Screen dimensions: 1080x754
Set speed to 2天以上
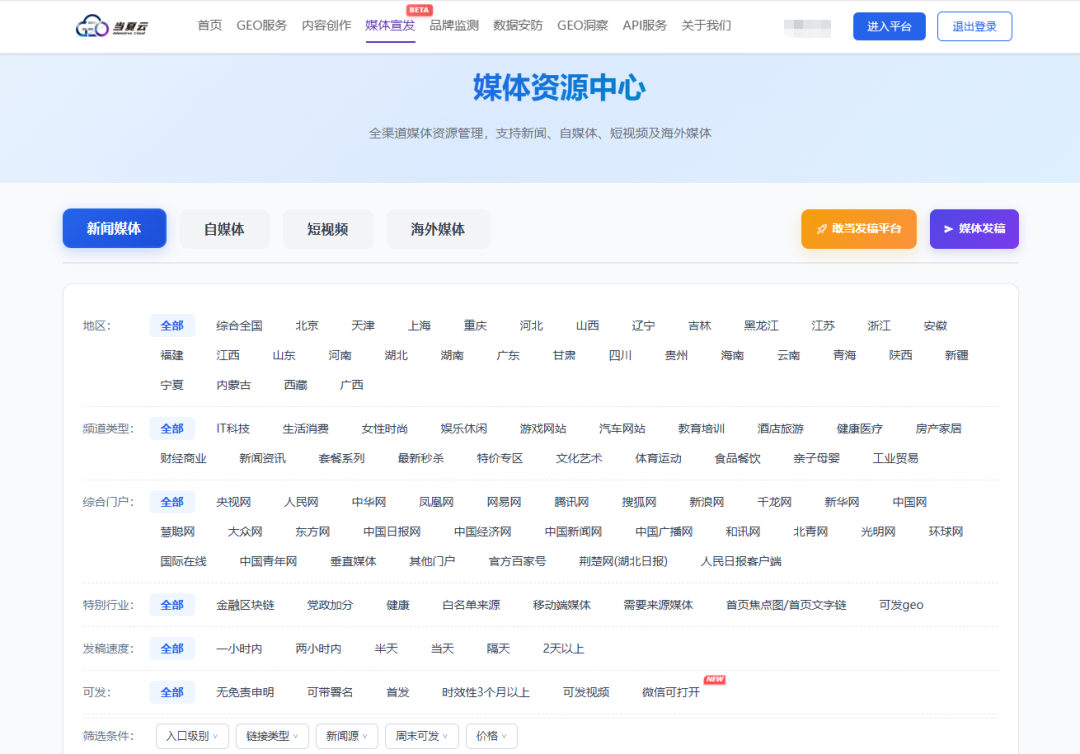[x=563, y=649]
